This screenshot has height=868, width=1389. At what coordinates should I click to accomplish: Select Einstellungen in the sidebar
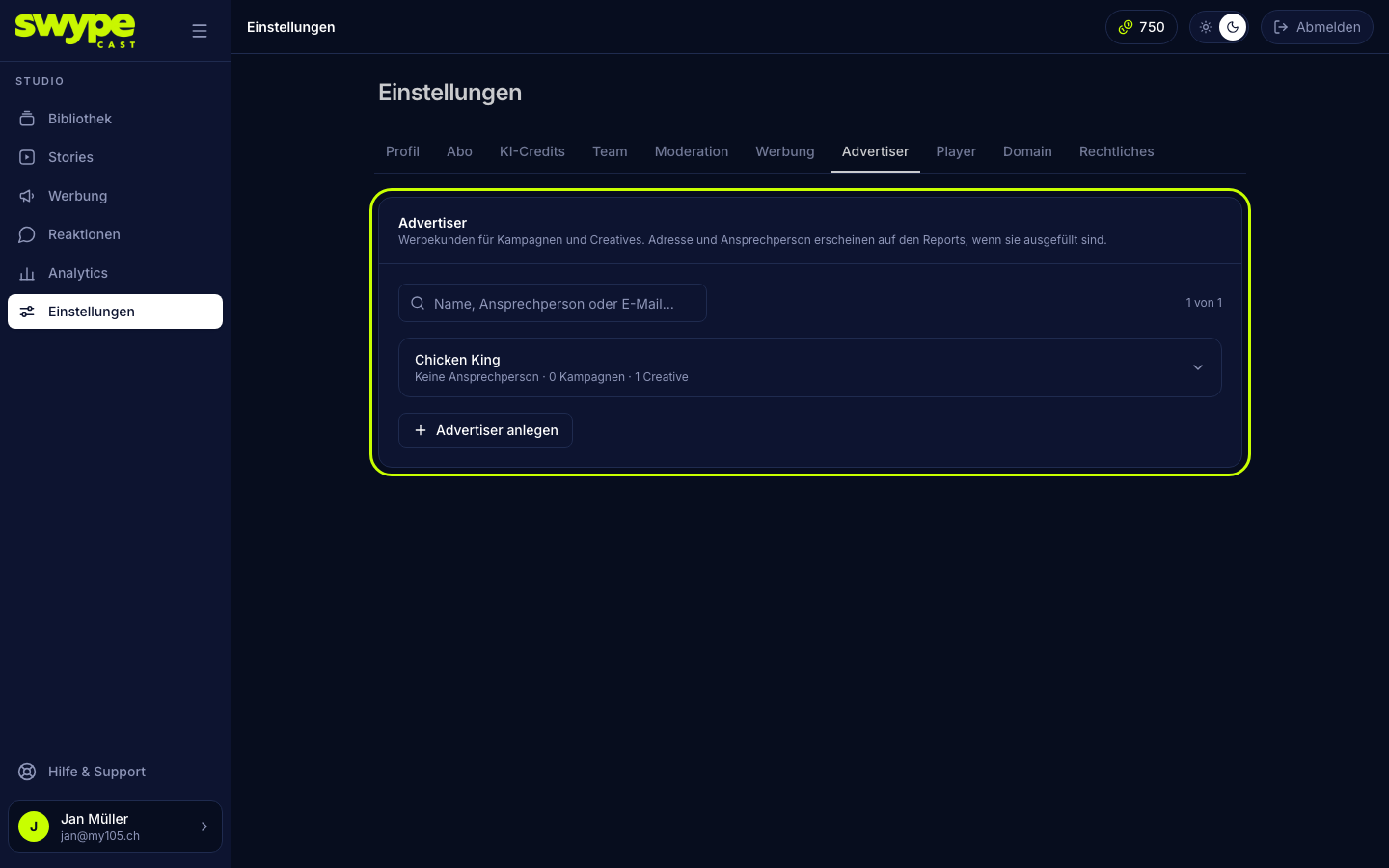click(115, 312)
